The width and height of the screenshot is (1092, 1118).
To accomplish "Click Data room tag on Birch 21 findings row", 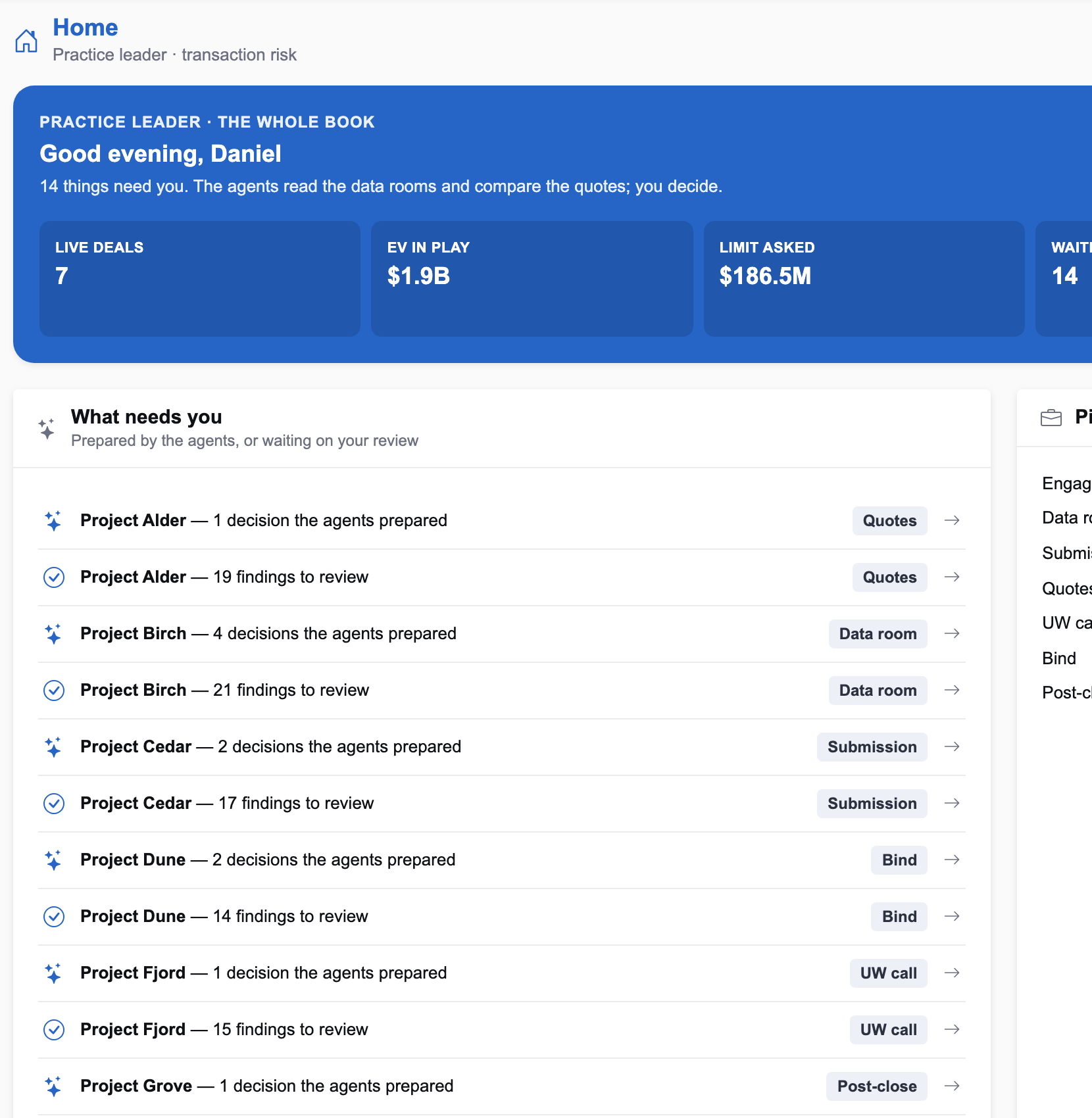I will point(878,691).
